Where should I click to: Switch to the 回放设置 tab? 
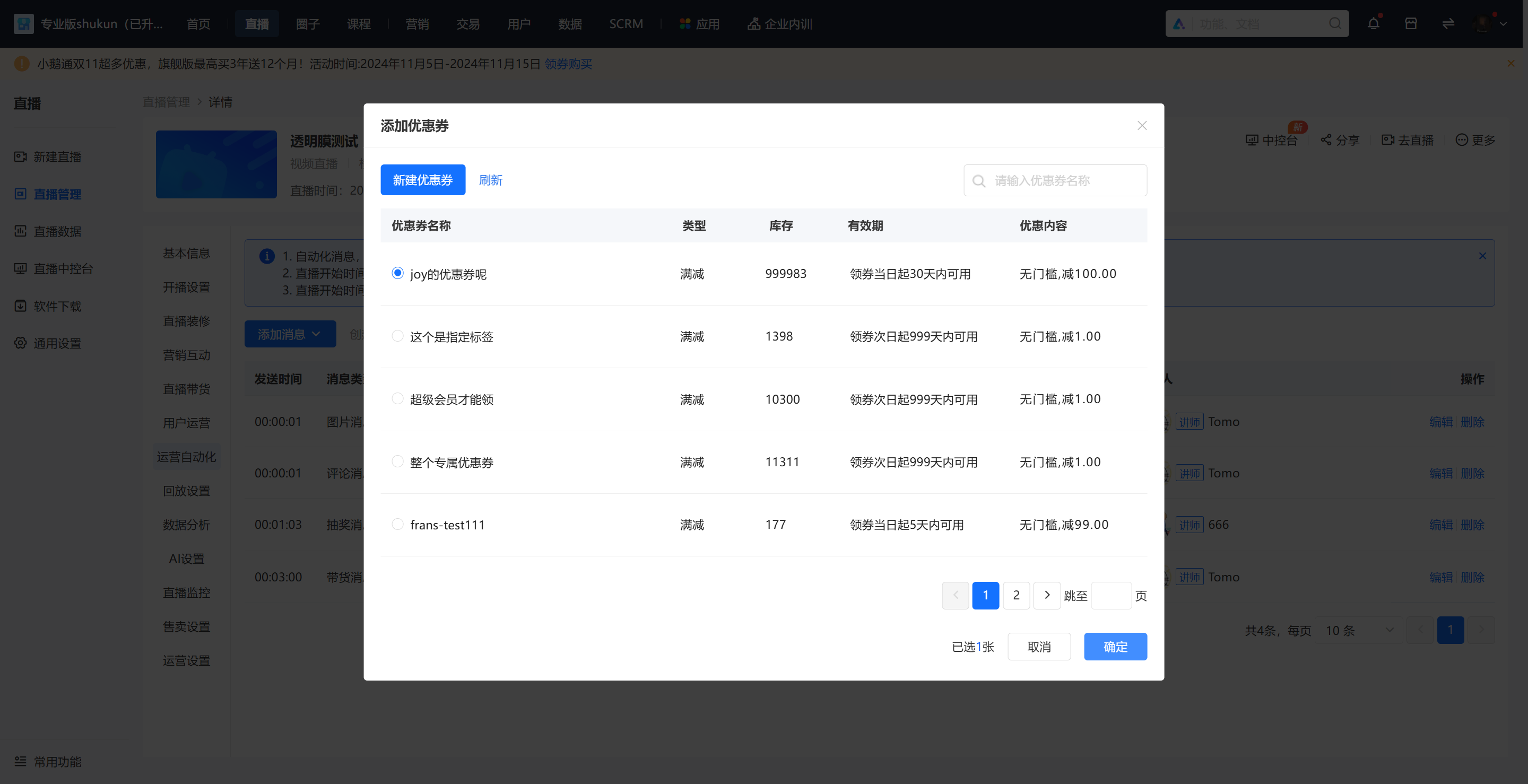point(186,491)
